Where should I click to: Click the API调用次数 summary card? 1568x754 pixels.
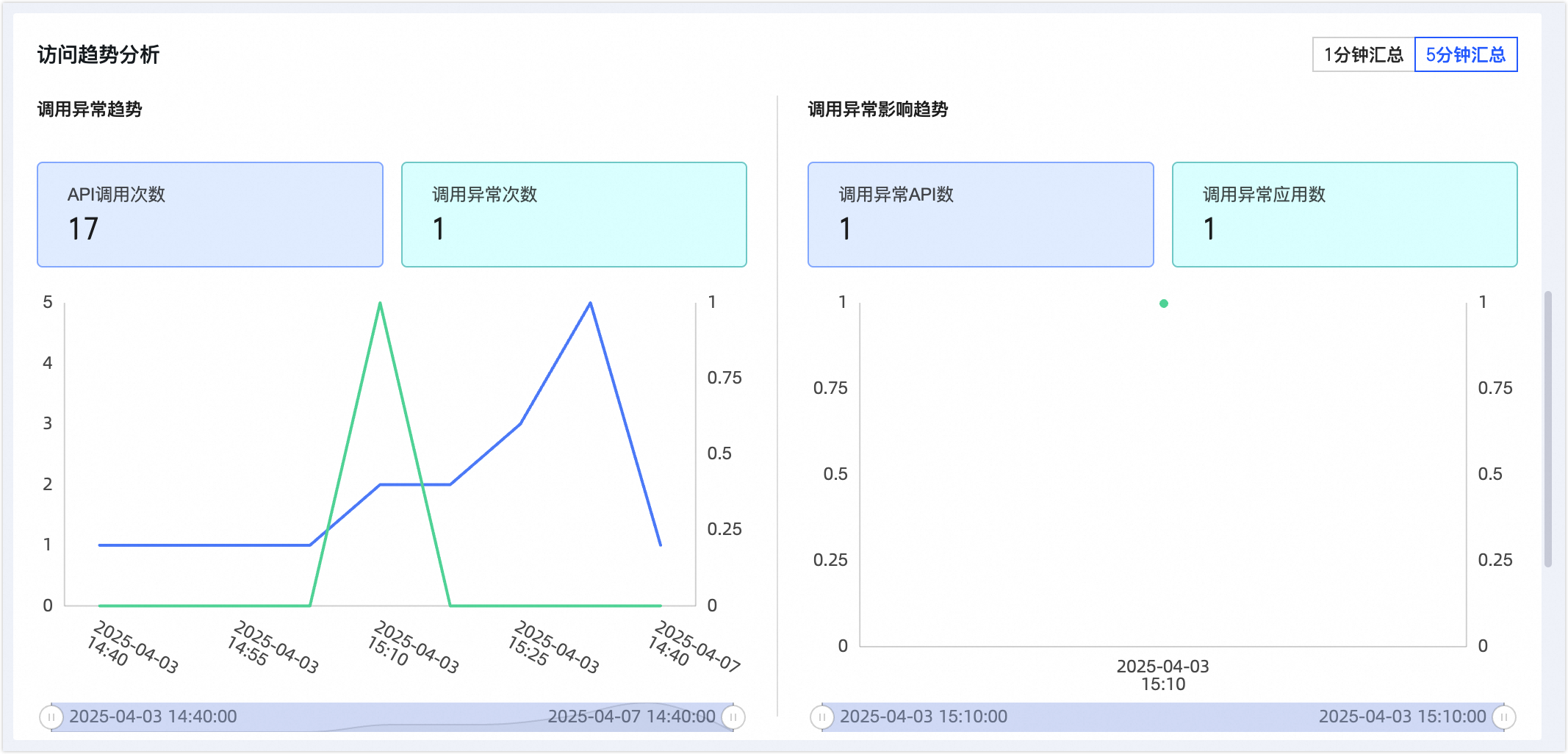pos(210,215)
